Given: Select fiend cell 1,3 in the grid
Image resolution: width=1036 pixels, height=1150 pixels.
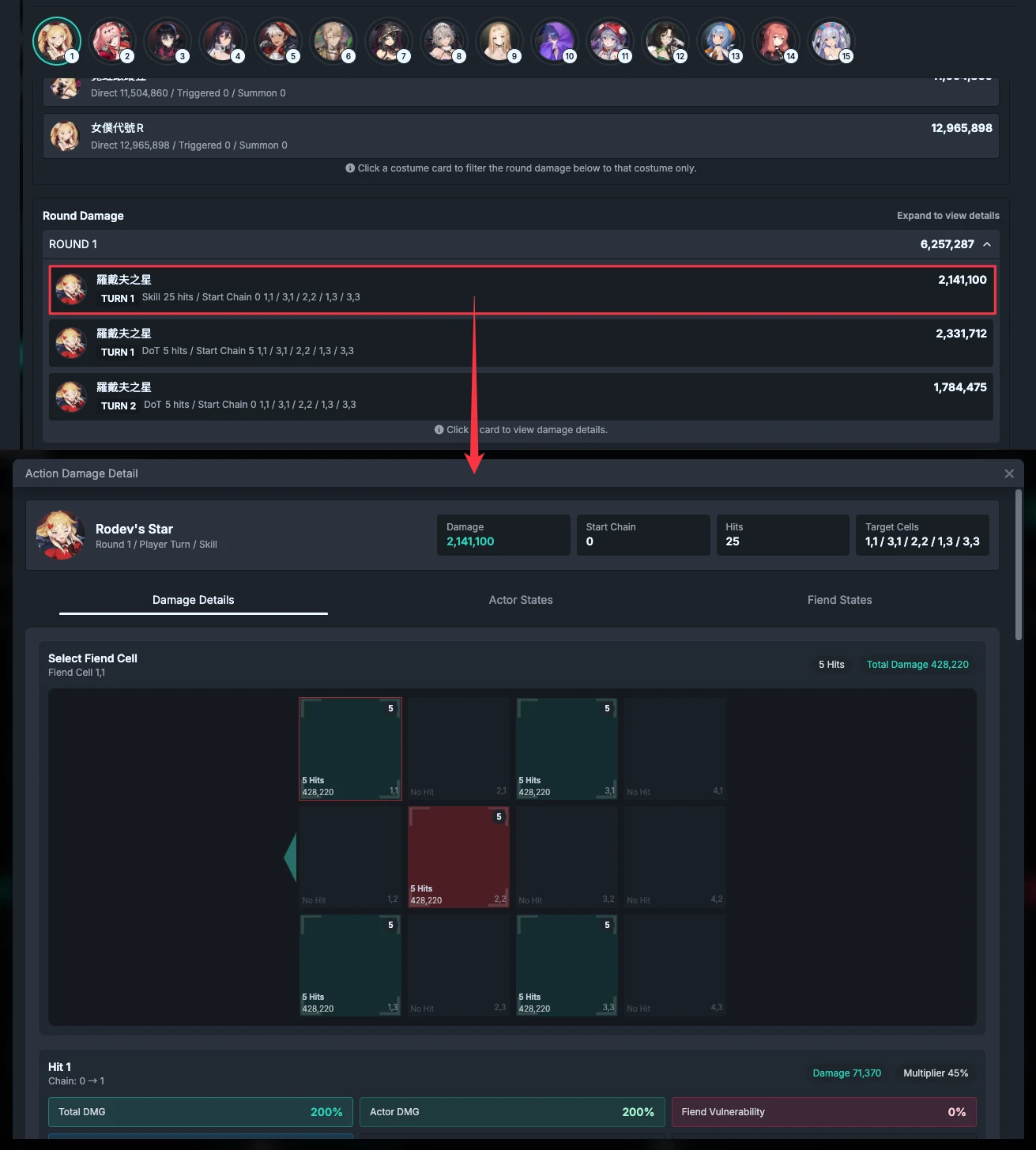Looking at the screenshot, I should [350, 965].
